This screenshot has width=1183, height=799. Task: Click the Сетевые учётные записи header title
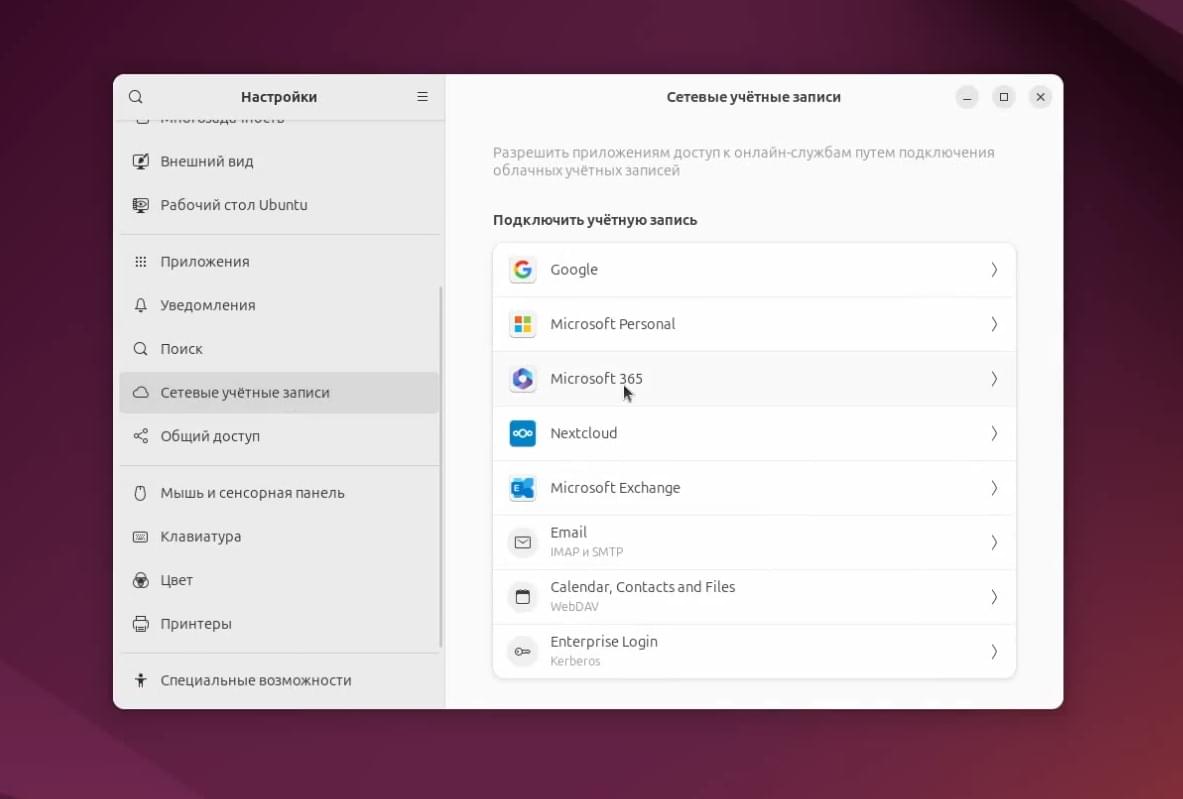[754, 97]
